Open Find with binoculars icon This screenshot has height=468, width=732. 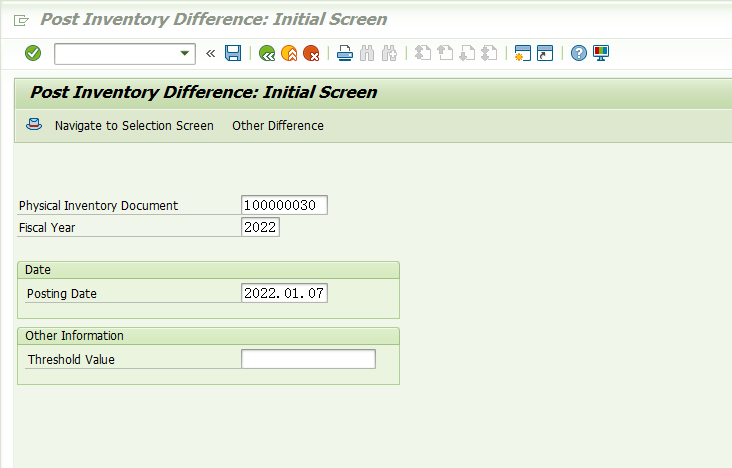point(367,53)
